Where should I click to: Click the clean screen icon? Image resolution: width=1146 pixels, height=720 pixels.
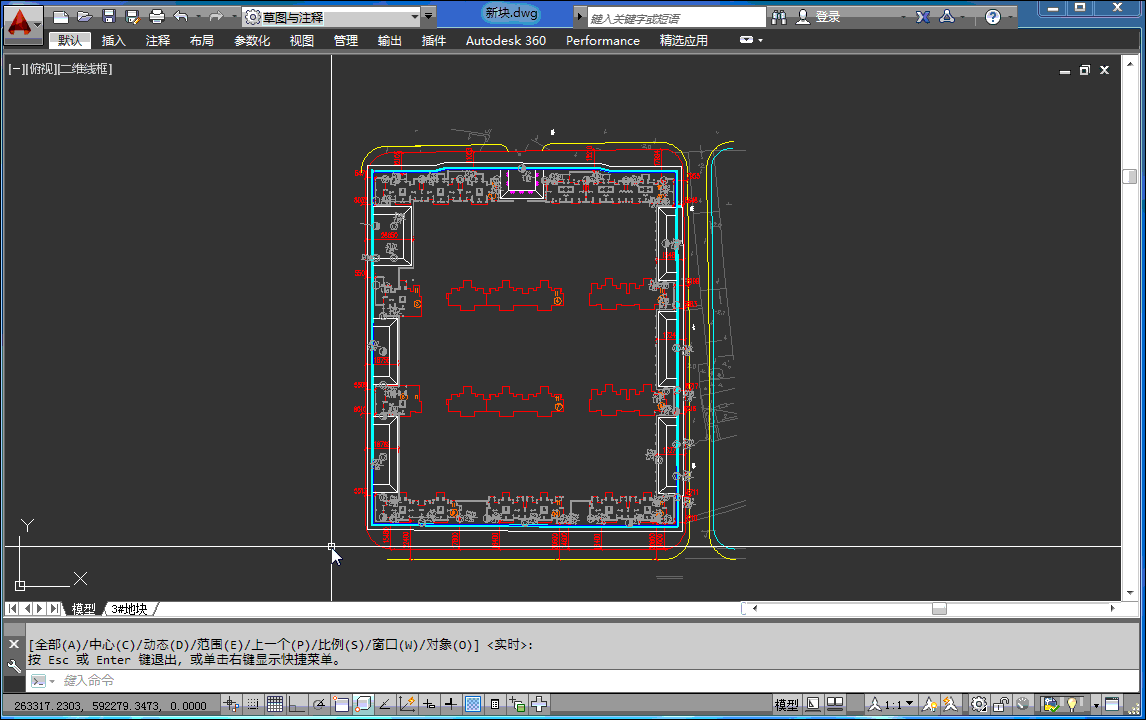click(1112, 705)
